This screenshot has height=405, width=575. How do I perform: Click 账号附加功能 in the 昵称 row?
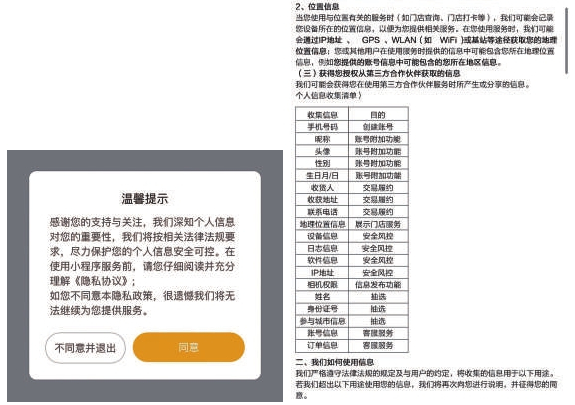378,139
